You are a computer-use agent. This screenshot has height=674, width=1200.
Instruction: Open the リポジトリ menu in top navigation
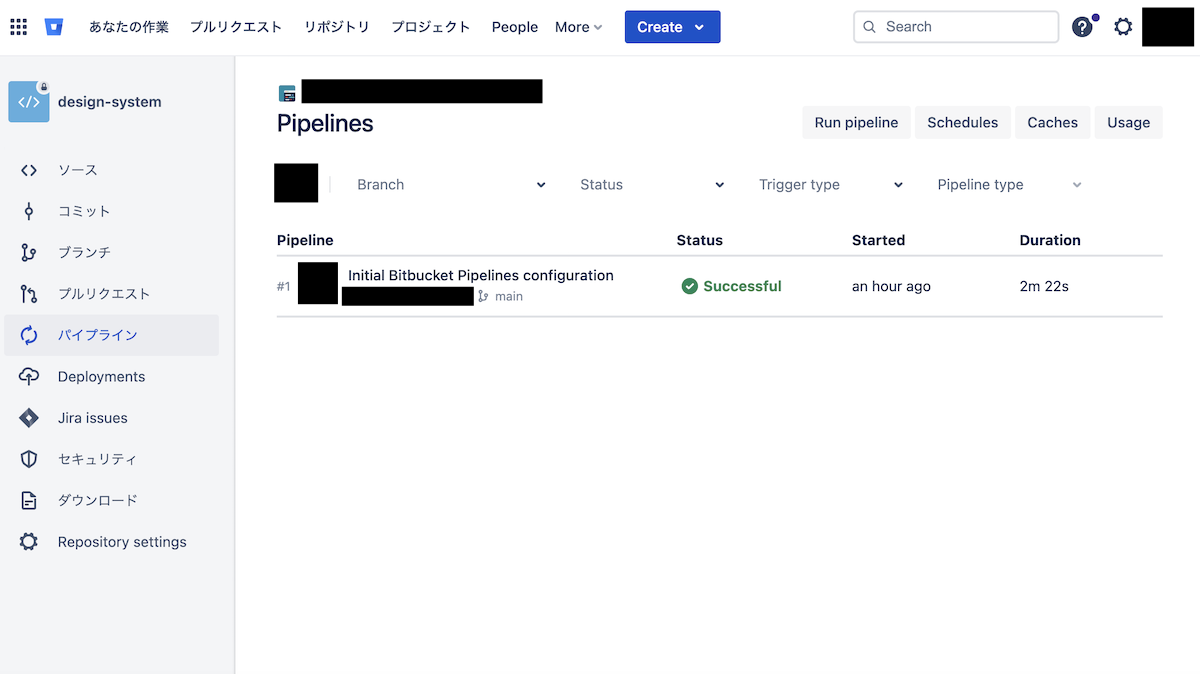336,27
